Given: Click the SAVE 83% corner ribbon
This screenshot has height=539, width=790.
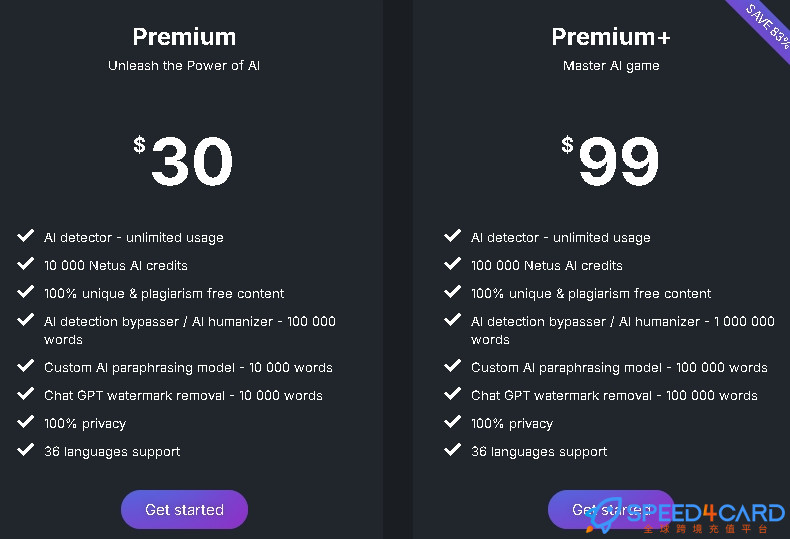Looking at the screenshot, I should [x=763, y=25].
